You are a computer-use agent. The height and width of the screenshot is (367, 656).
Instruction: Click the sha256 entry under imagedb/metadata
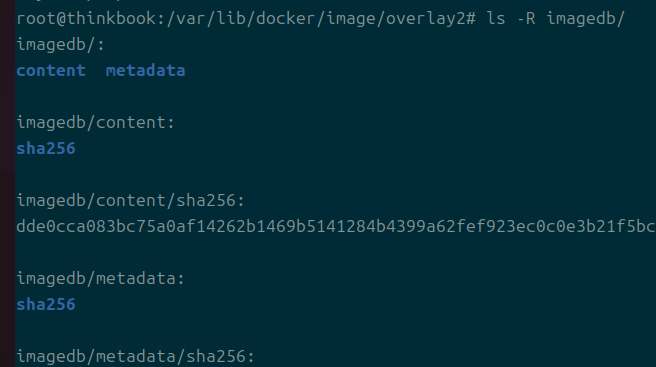coord(46,304)
